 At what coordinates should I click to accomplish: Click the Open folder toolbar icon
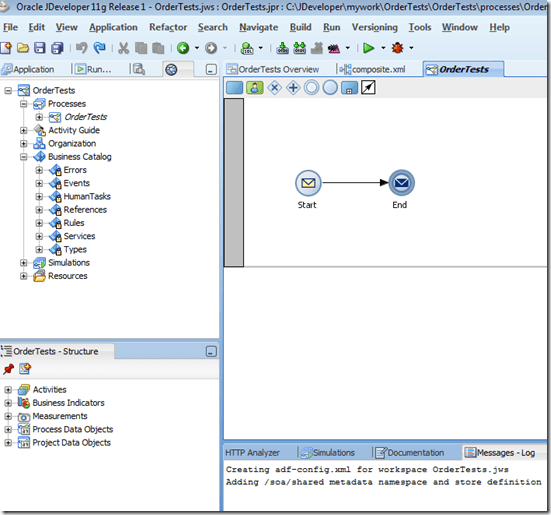coord(23,48)
